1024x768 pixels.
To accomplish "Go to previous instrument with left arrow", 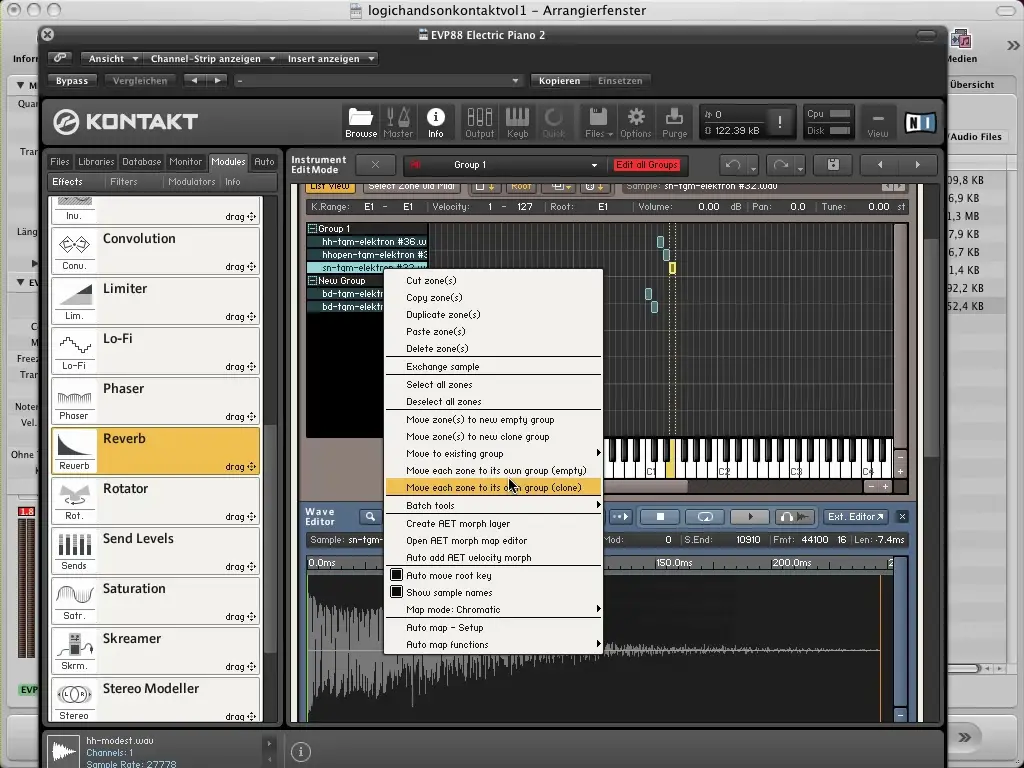I will click(x=880, y=165).
